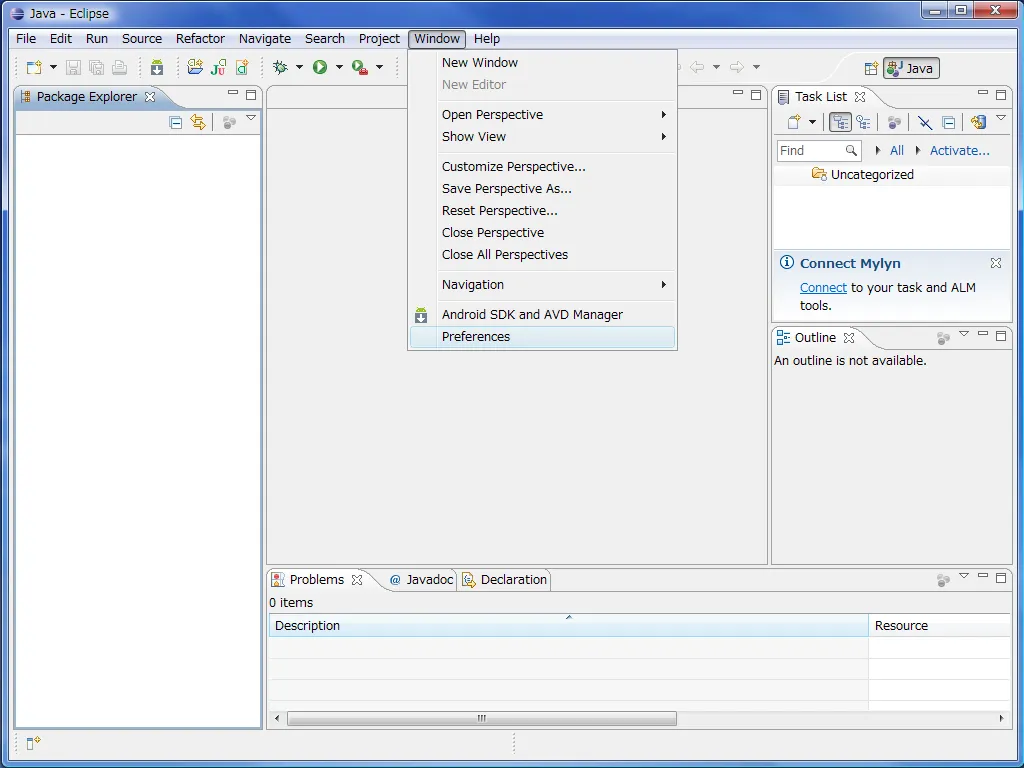Viewport: 1024px width, 768px height.
Task: Click the magnifier icon in the Find box
Action: pyautogui.click(x=851, y=150)
